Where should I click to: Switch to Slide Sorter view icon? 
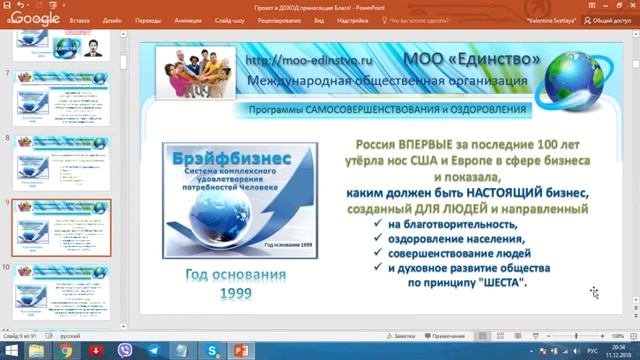pos(500,336)
